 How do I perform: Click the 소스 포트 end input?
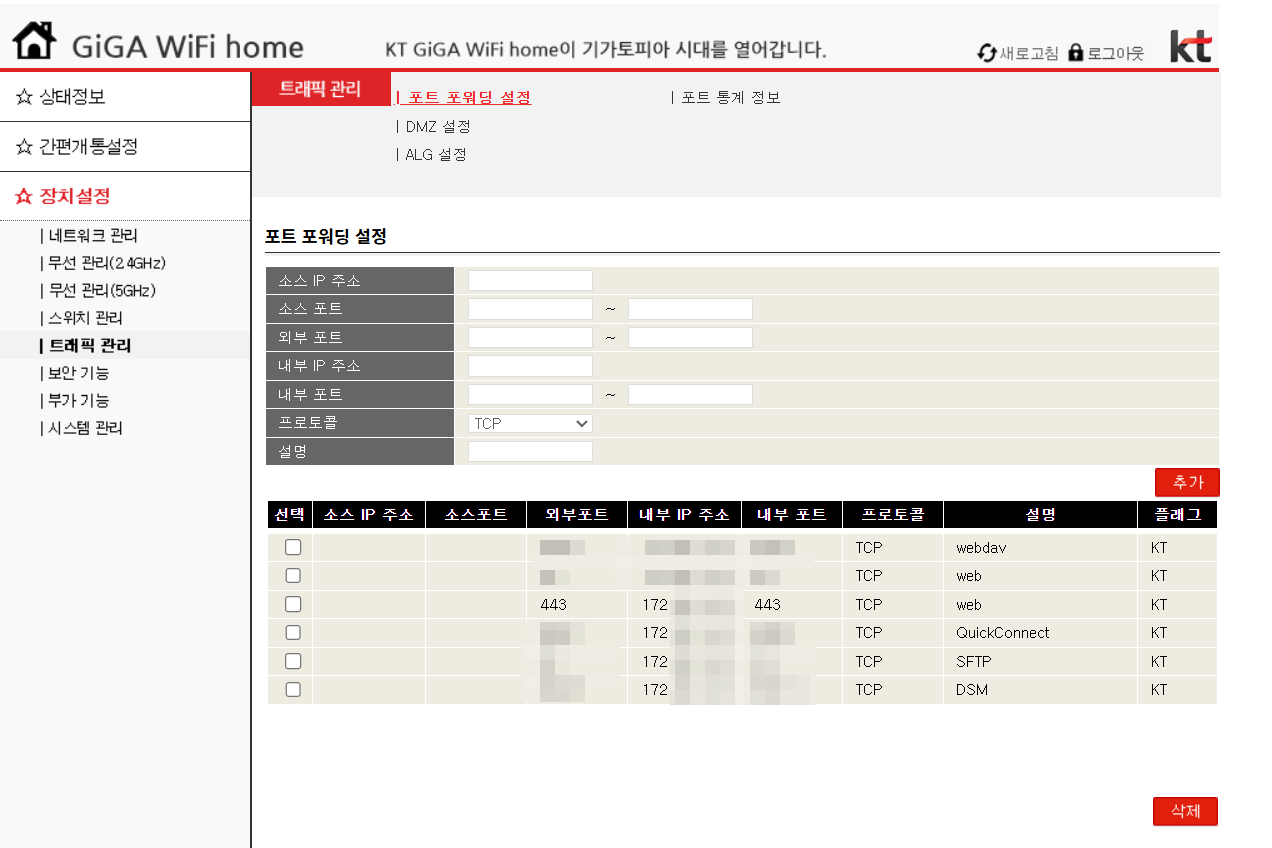pyautogui.click(x=690, y=309)
